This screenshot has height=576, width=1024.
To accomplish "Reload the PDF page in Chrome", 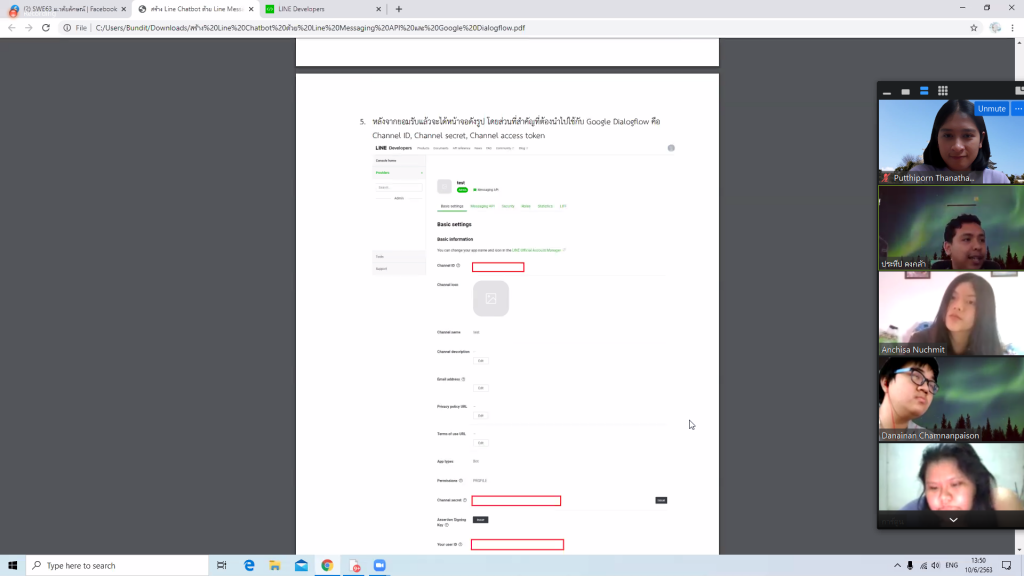I will (46, 28).
